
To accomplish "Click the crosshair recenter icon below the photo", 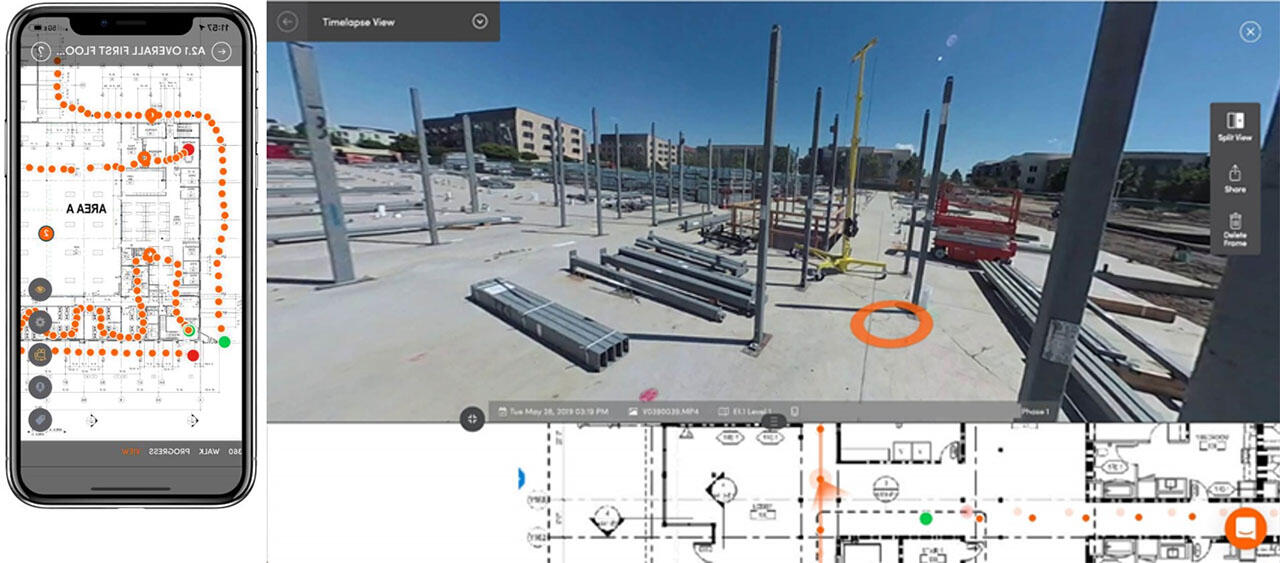I will pyautogui.click(x=473, y=419).
